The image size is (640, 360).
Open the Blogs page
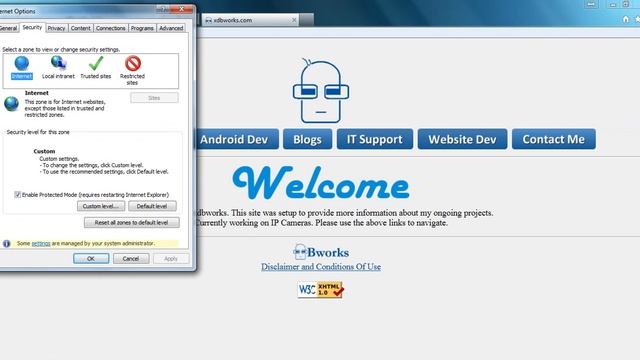click(307, 139)
